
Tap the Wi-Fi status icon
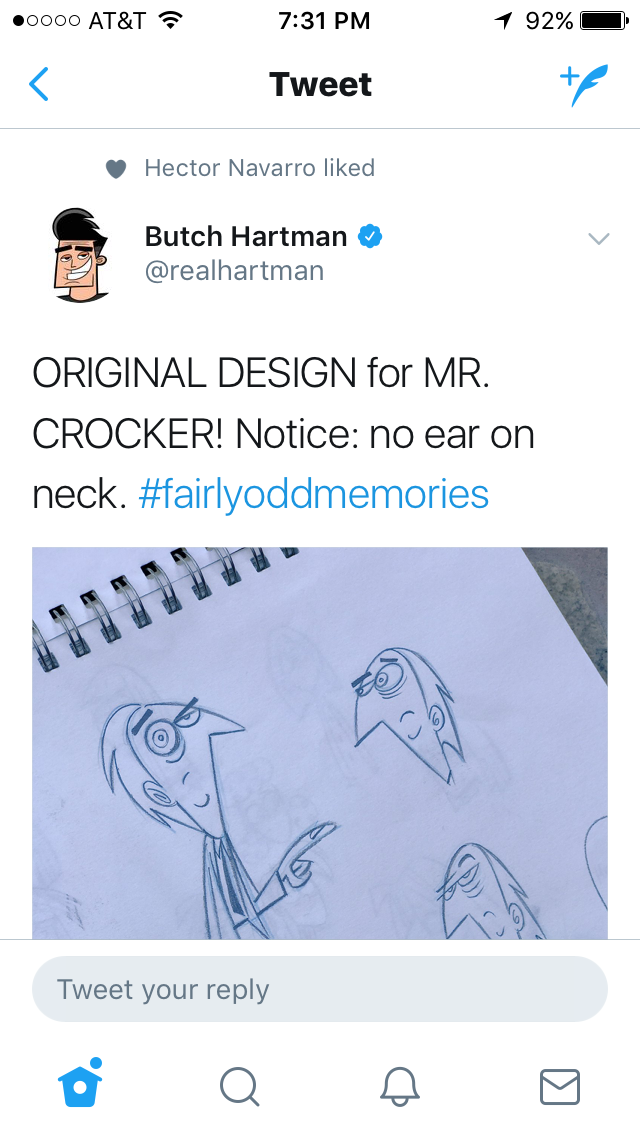170,20
